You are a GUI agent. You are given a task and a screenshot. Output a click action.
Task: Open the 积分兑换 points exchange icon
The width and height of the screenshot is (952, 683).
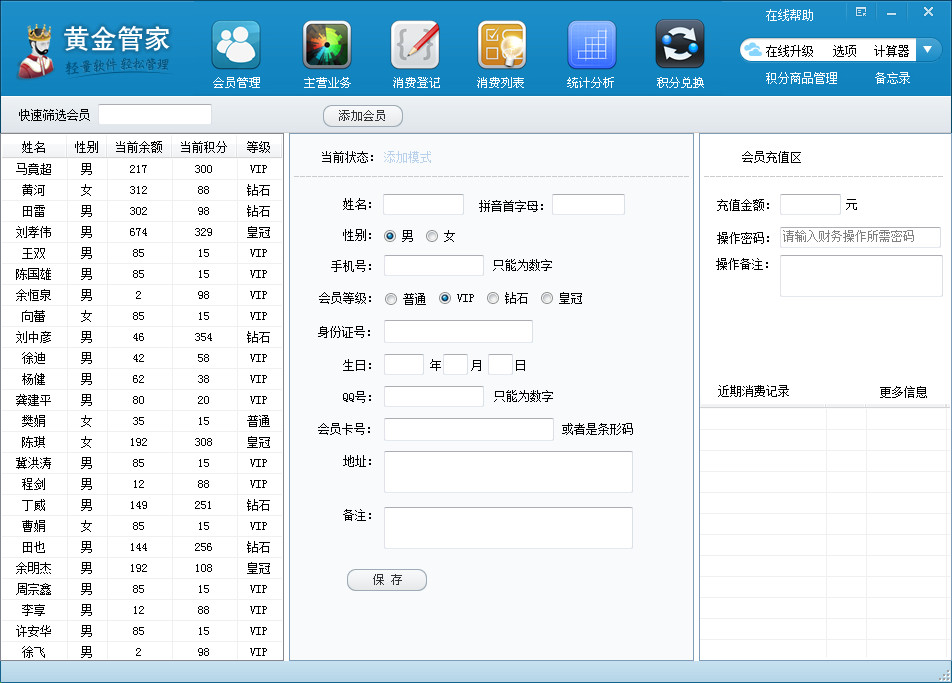click(x=680, y=45)
